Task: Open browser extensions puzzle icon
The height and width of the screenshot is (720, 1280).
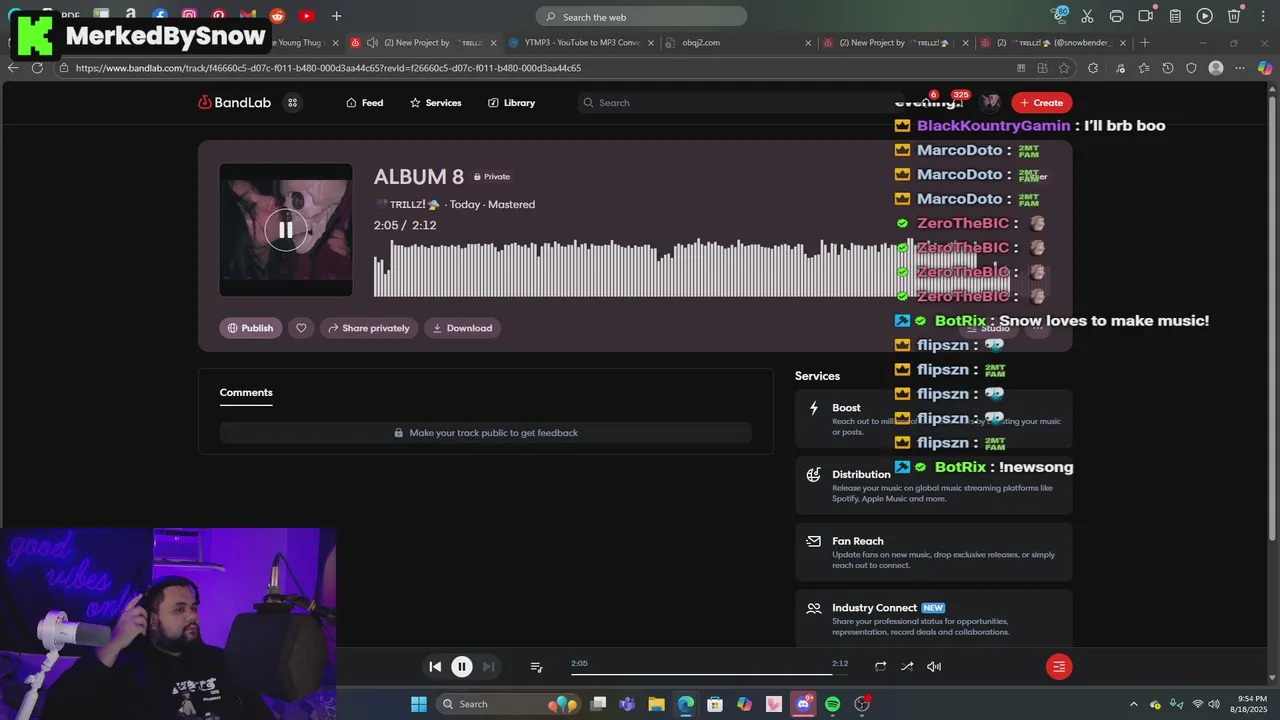Action: [1093, 68]
